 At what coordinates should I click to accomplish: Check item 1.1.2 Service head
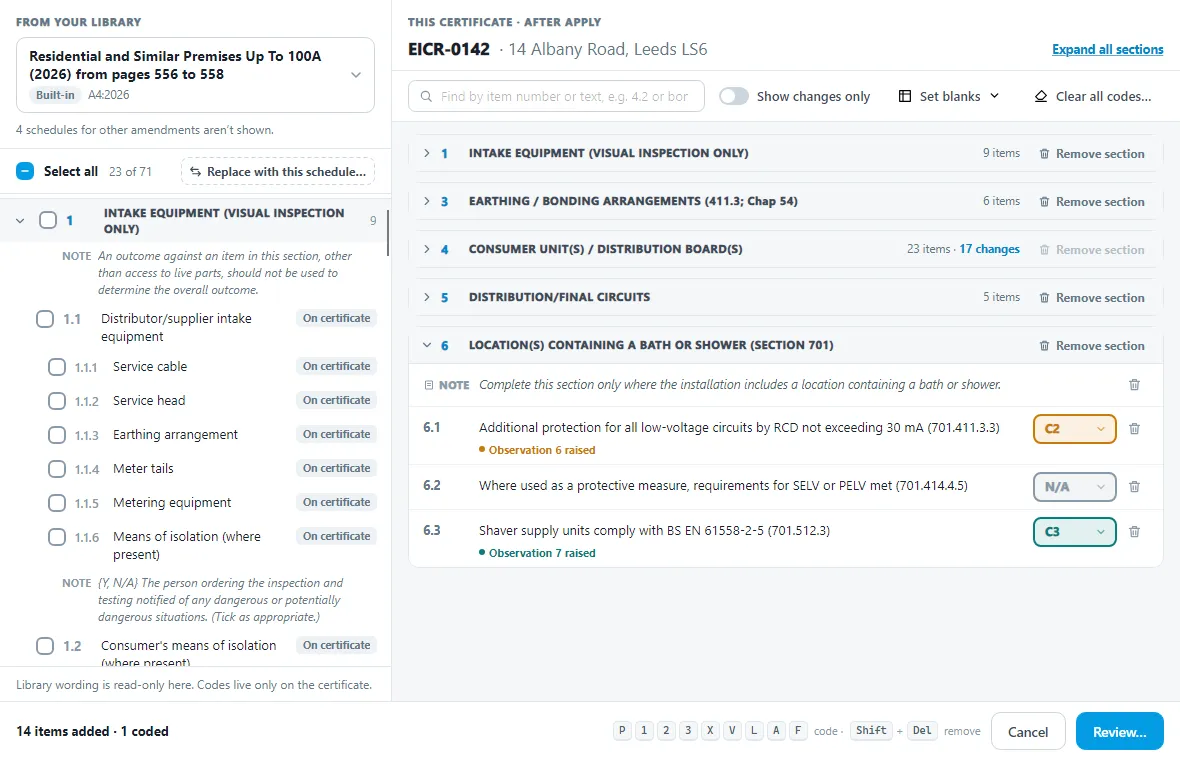pyautogui.click(x=57, y=401)
